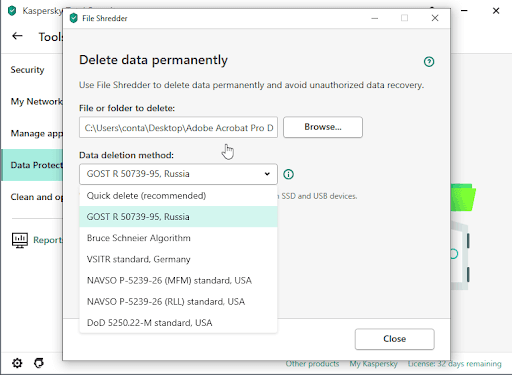Open the Reports link

click(x=48, y=240)
